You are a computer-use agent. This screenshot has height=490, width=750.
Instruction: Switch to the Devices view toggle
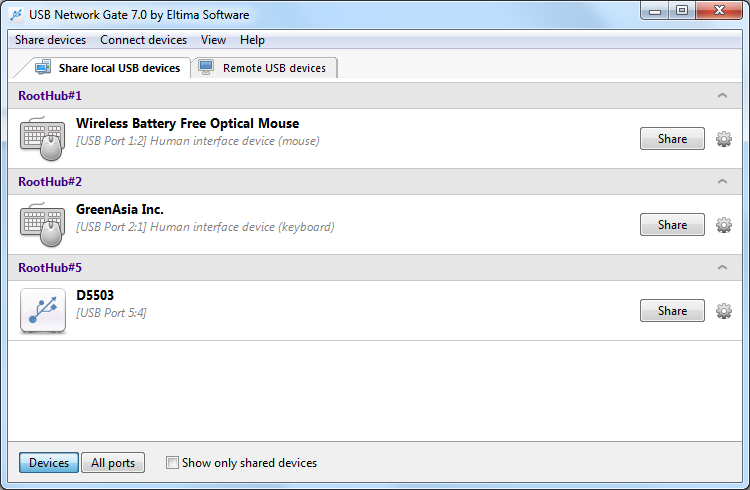click(x=49, y=463)
